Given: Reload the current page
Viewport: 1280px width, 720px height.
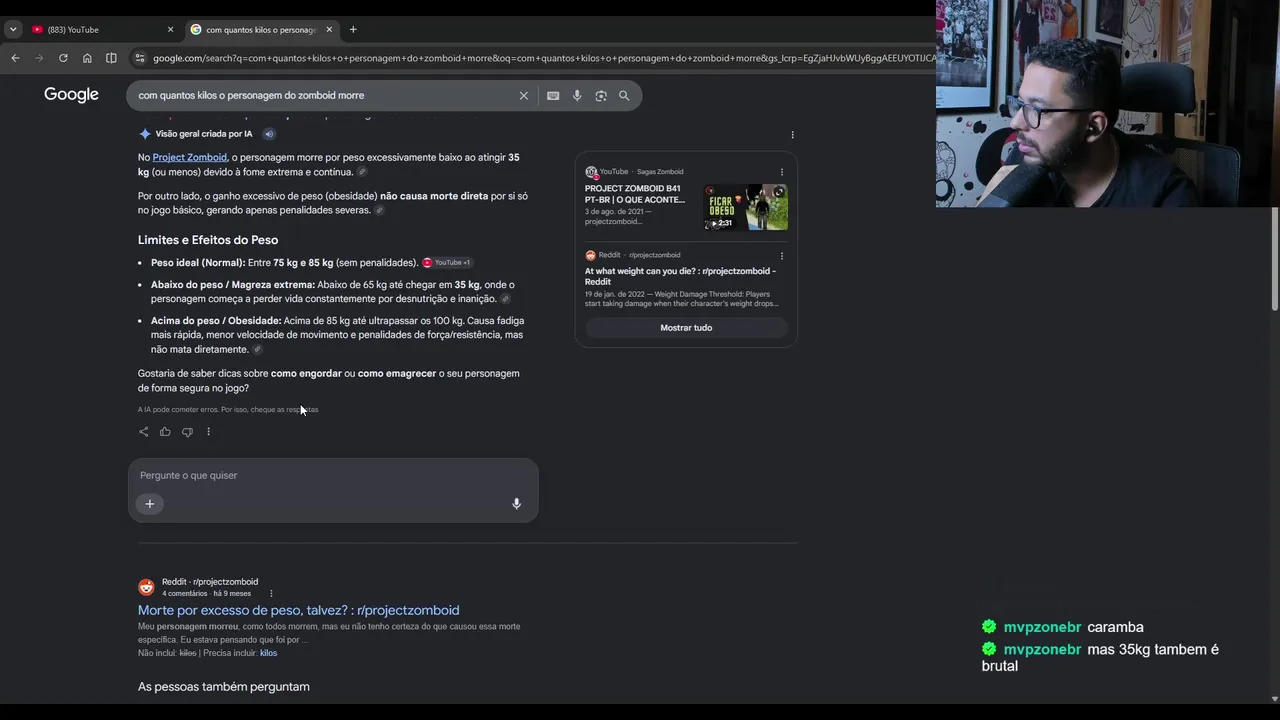Looking at the screenshot, I should pos(63,58).
